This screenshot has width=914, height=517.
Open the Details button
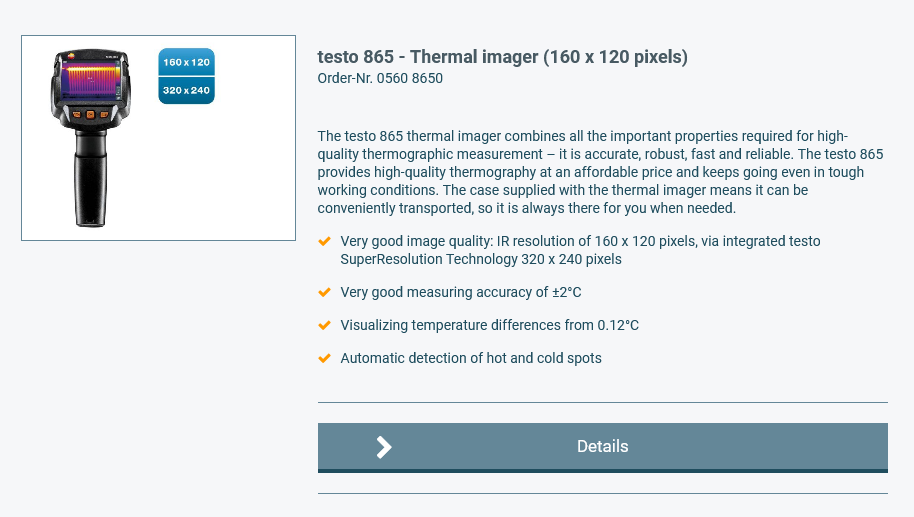pyautogui.click(x=602, y=447)
